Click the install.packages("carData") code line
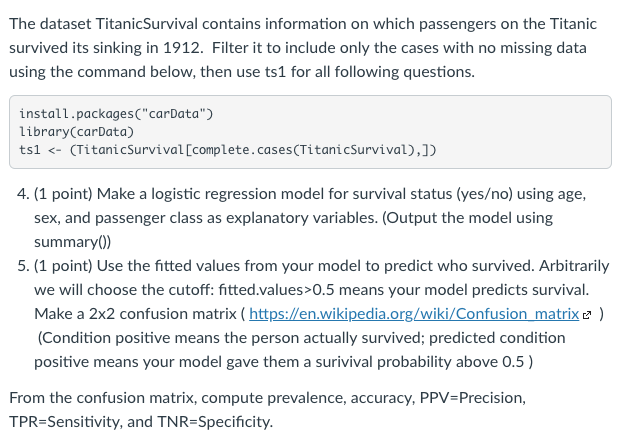The height and width of the screenshot is (439, 643). click(x=116, y=114)
